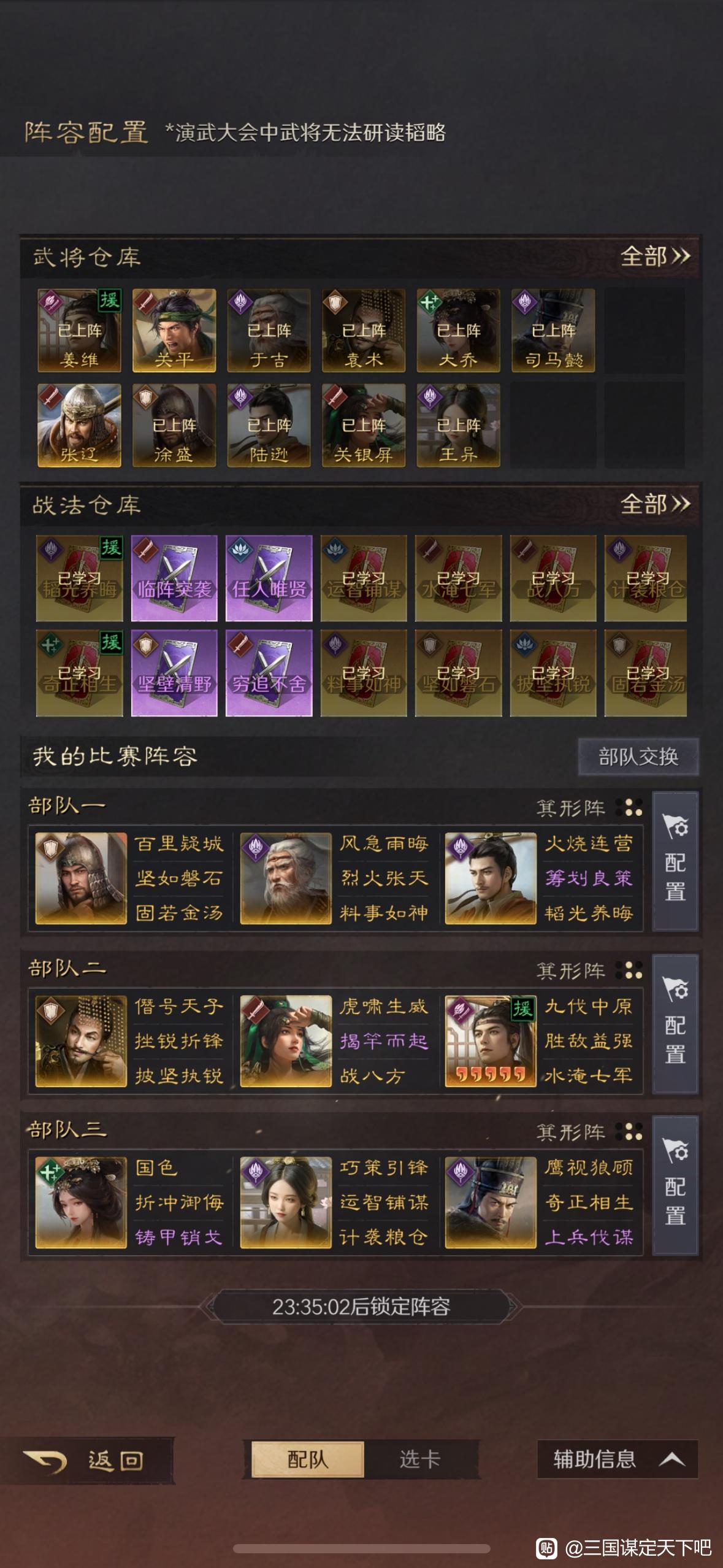723x1568 pixels.
Task: Select the 张辽 general card
Action: pyautogui.click(x=79, y=425)
